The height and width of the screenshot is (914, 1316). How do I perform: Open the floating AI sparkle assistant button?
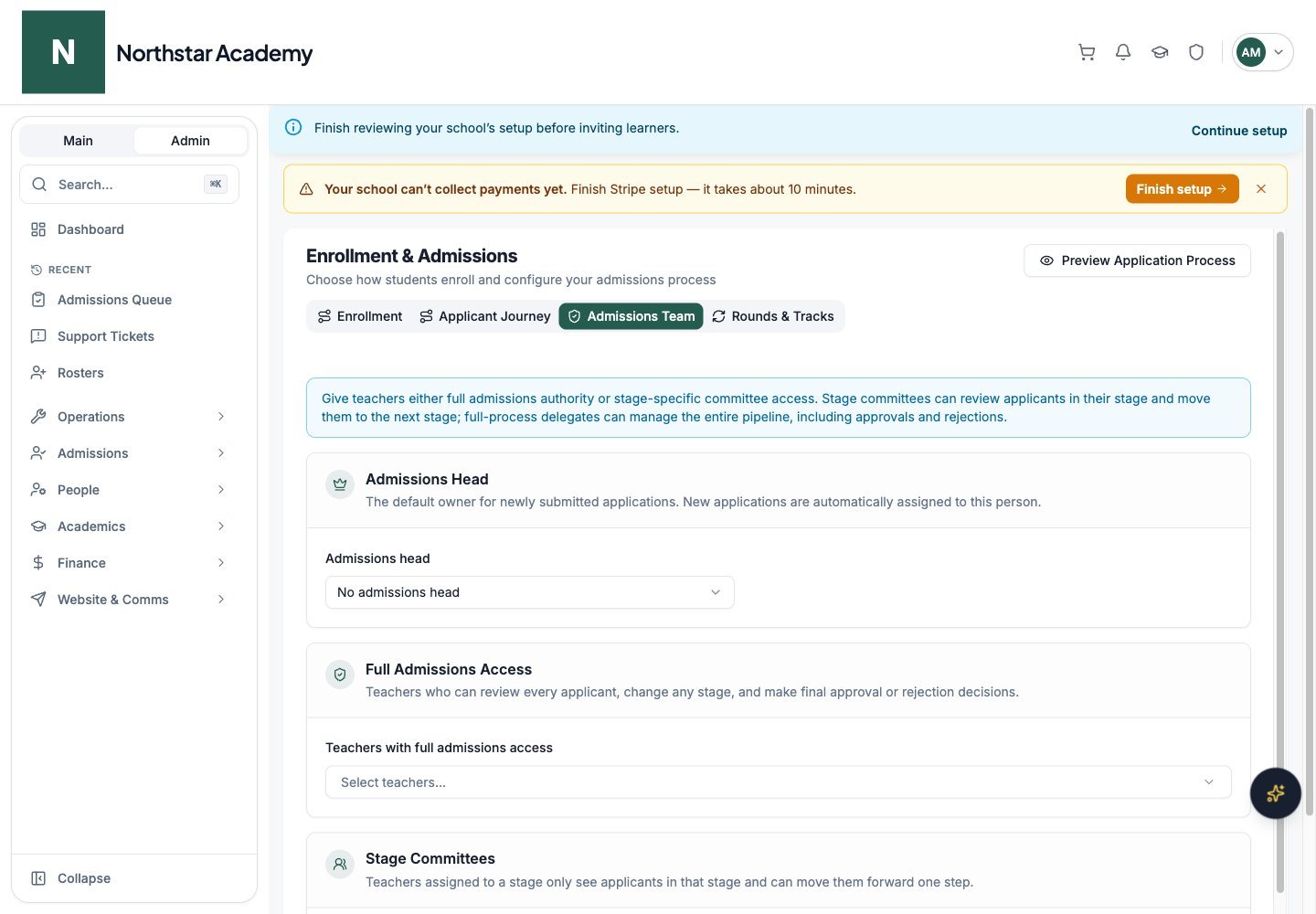pyautogui.click(x=1276, y=793)
